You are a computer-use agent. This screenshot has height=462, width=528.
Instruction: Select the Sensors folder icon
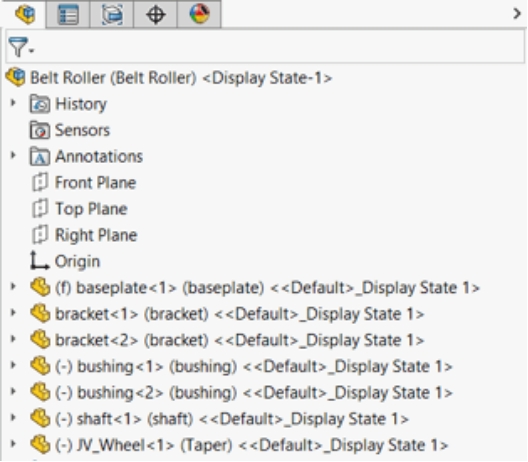[x=40, y=130]
